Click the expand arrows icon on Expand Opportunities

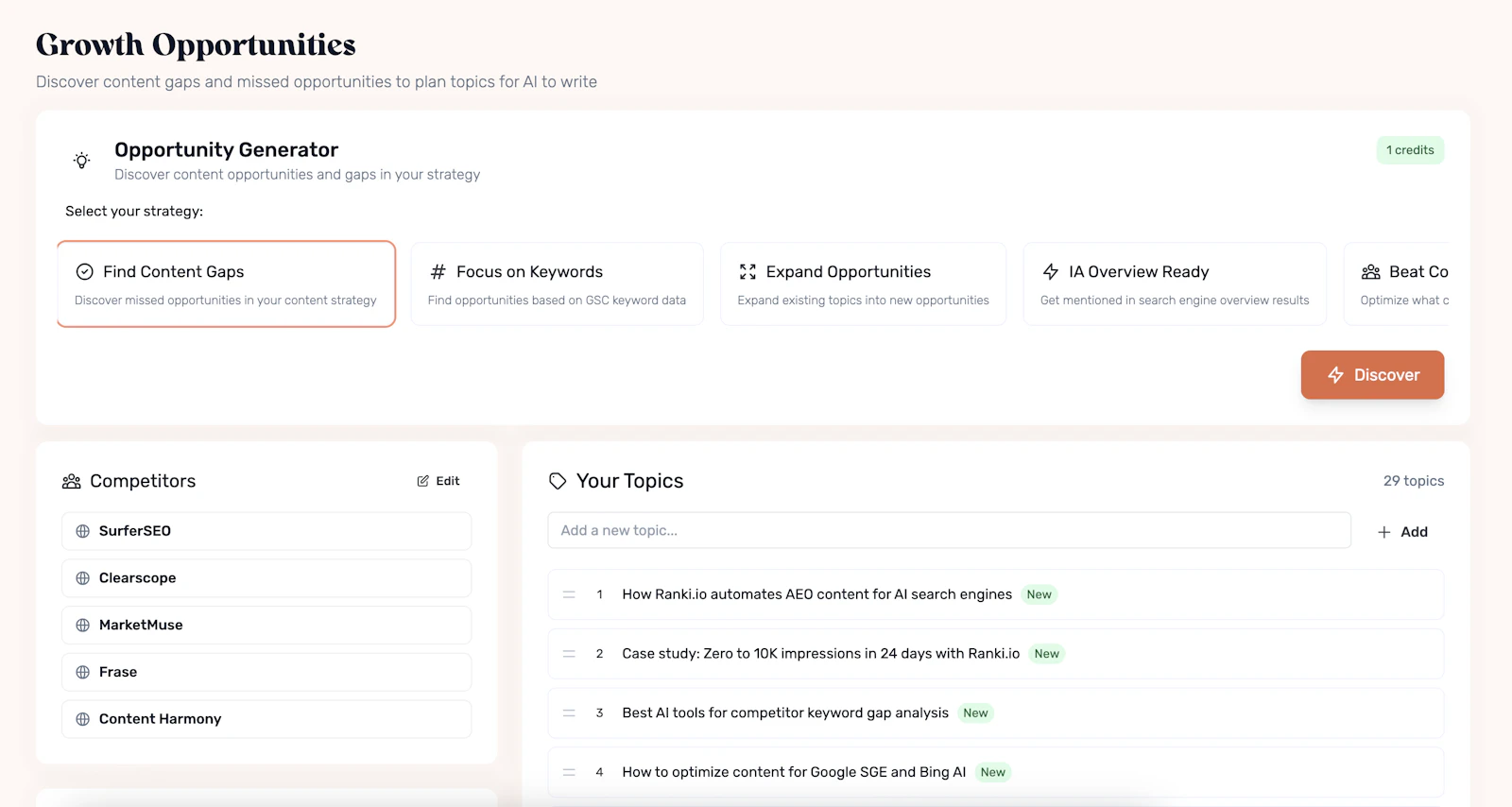(747, 272)
